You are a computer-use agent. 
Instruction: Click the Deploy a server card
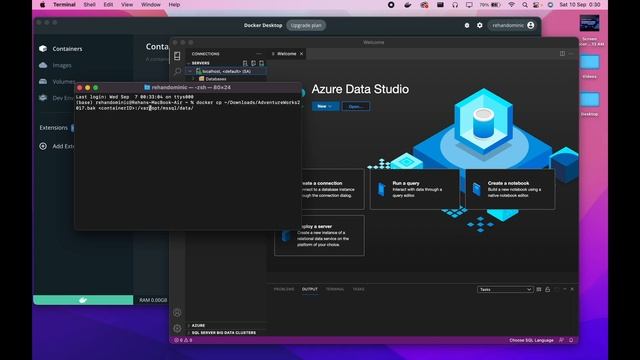pyautogui.click(x=320, y=236)
